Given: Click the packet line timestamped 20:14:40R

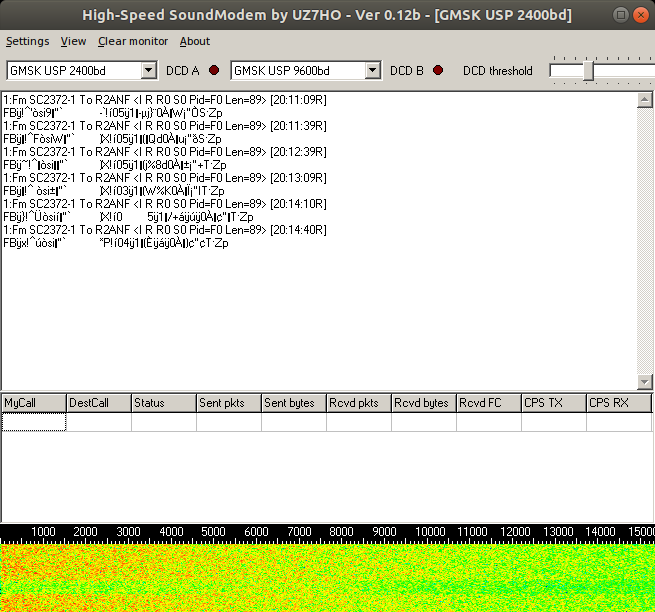Looking at the screenshot, I should pyautogui.click(x=165, y=230).
